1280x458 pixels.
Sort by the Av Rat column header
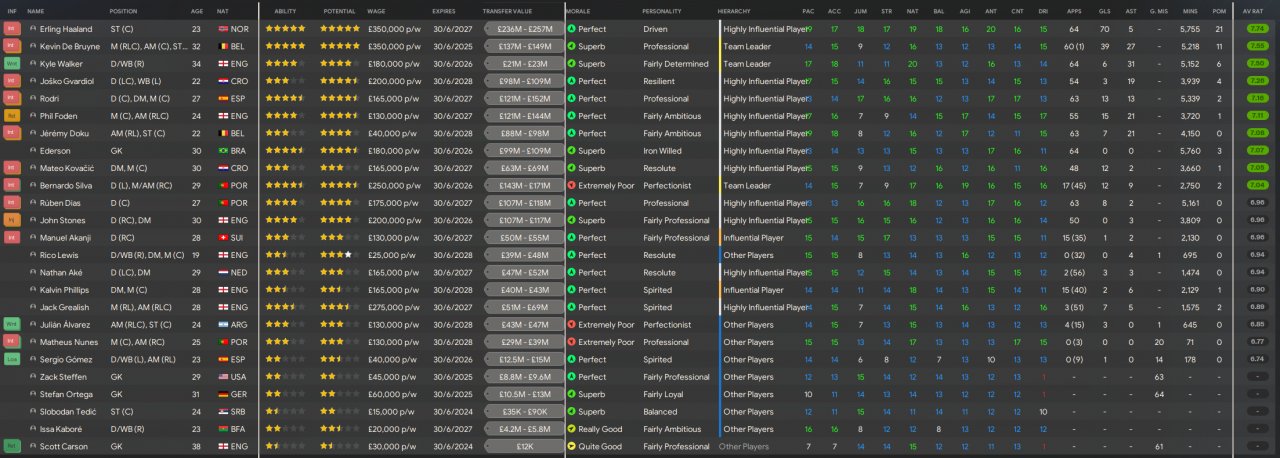click(1252, 11)
